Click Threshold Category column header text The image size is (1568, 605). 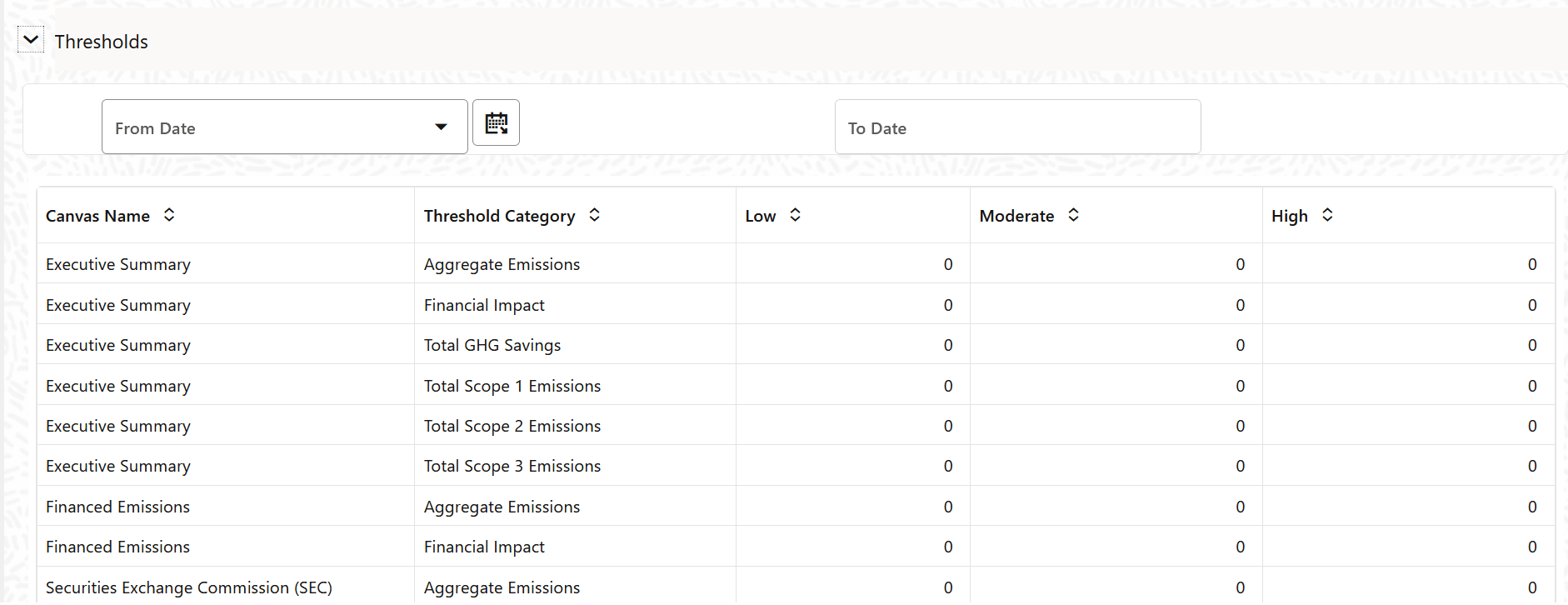[x=499, y=216]
